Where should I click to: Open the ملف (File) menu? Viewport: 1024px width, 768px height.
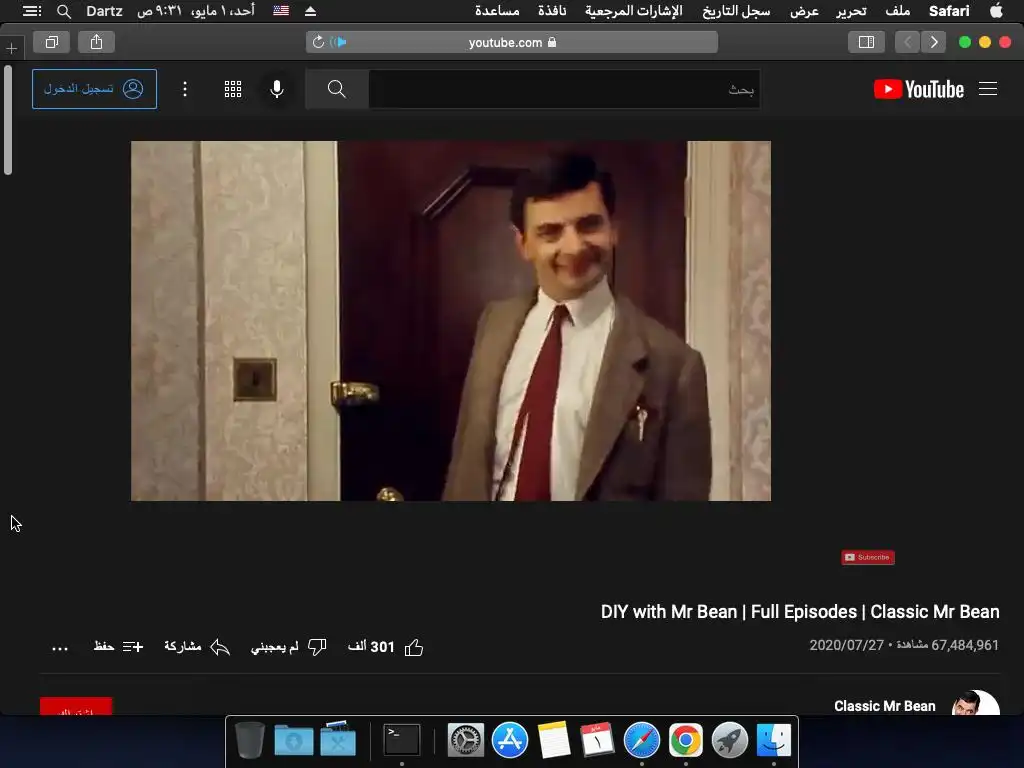tap(897, 10)
